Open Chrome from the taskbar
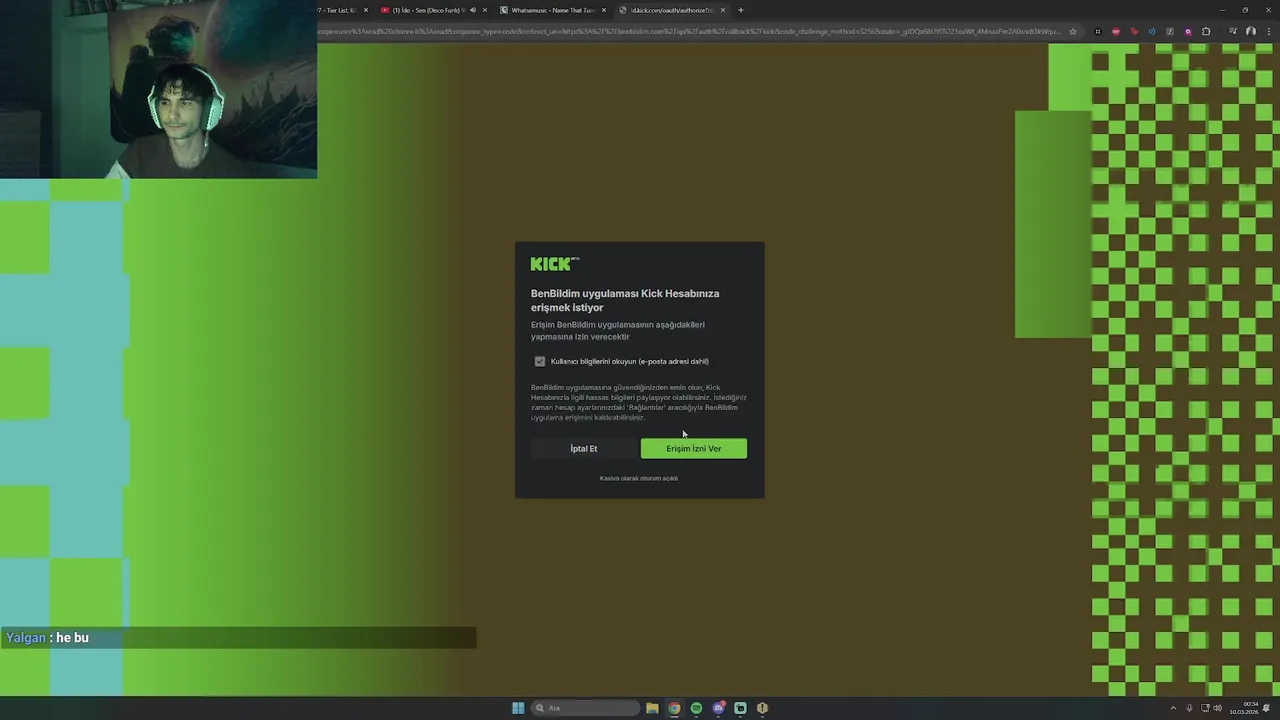The height and width of the screenshot is (720, 1280). (x=674, y=708)
